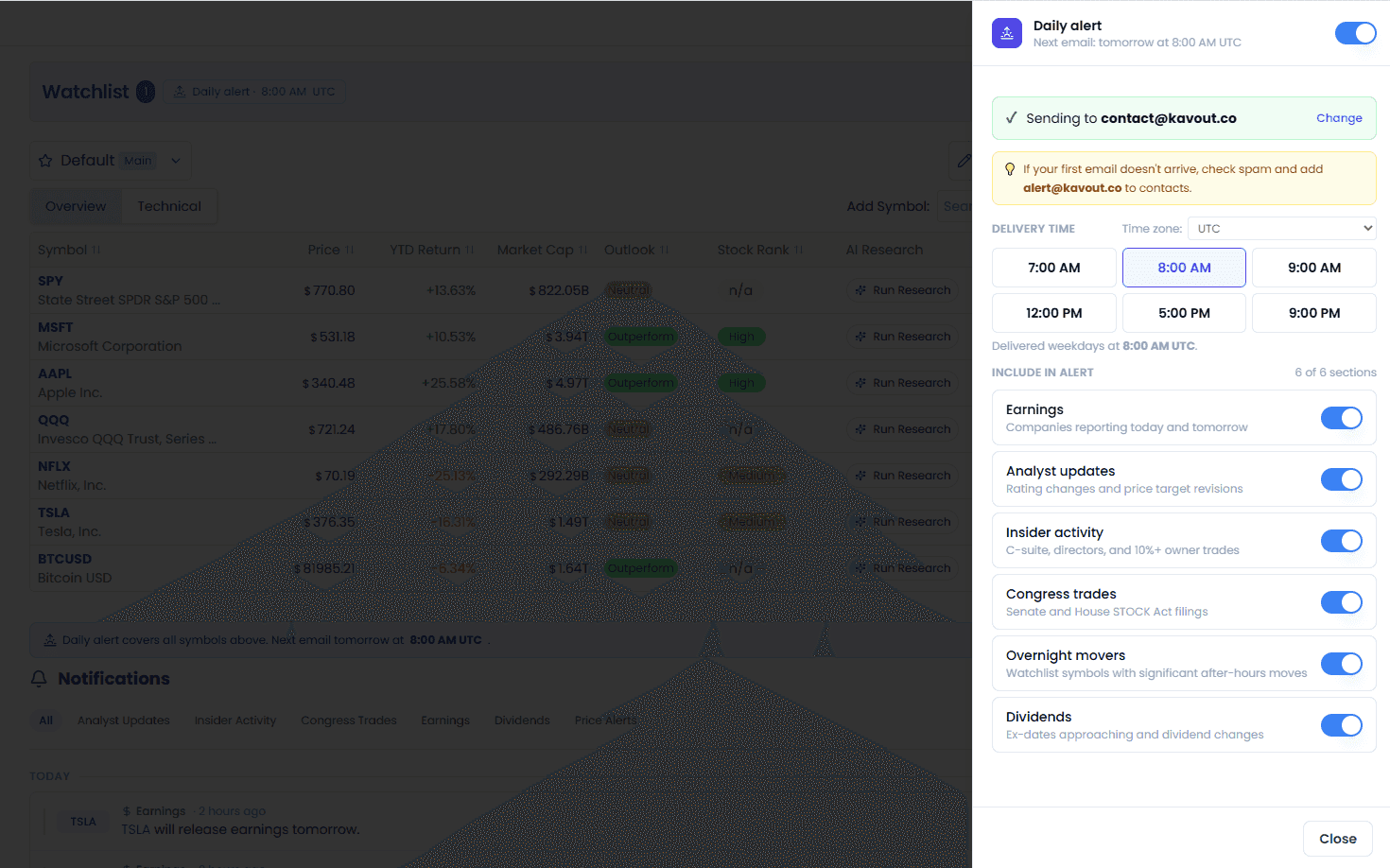Click the sparkle icon in SPY's Run Research

(860, 290)
